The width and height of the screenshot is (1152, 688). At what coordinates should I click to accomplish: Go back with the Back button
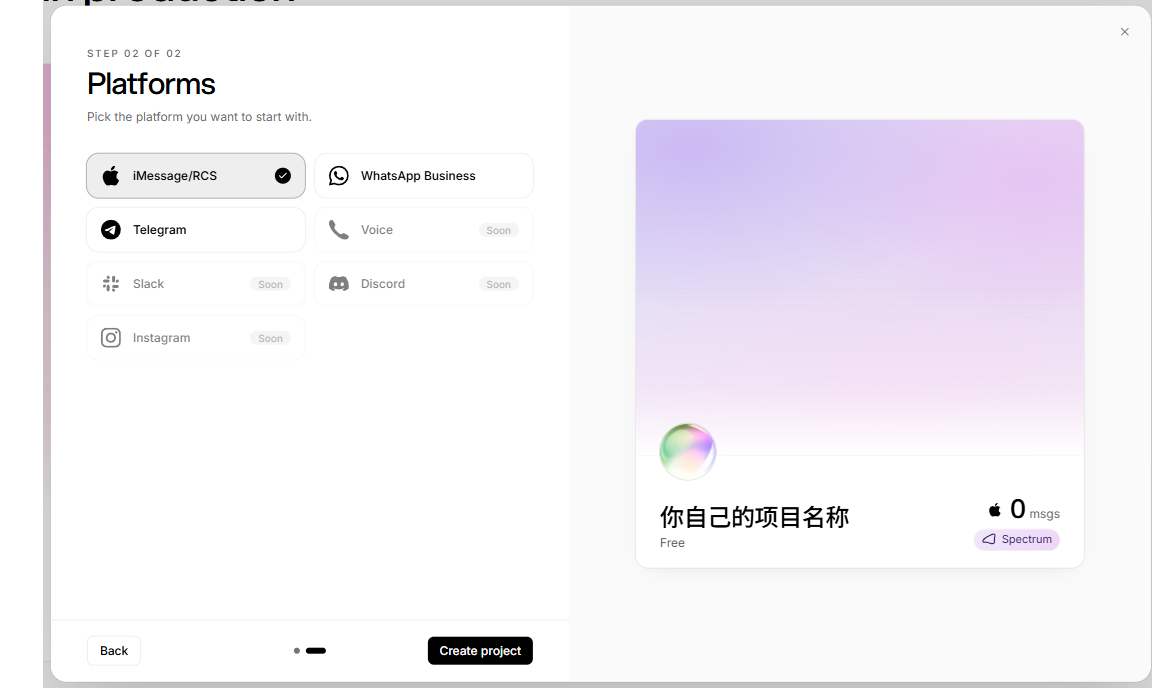[x=114, y=651]
